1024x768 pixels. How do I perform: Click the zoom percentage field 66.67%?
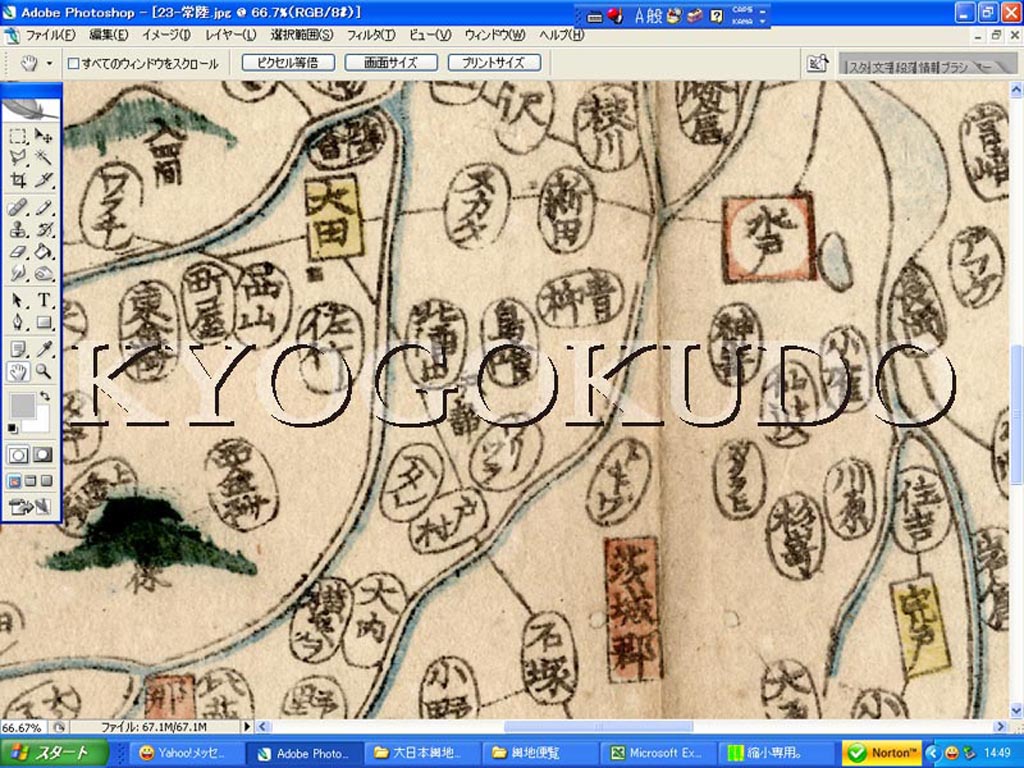pyautogui.click(x=24, y=727)
